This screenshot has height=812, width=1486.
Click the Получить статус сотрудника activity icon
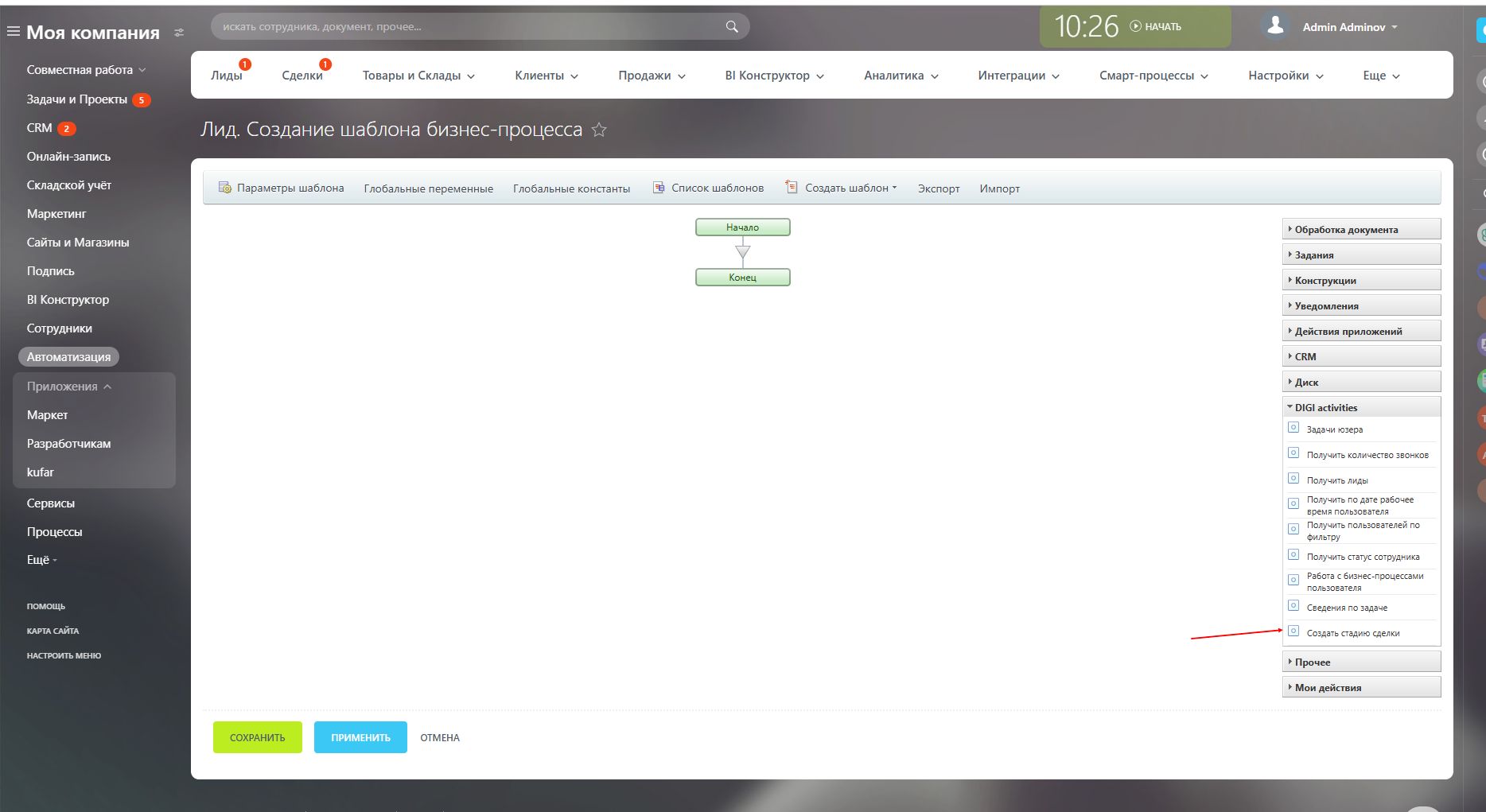click(1293, 554)
